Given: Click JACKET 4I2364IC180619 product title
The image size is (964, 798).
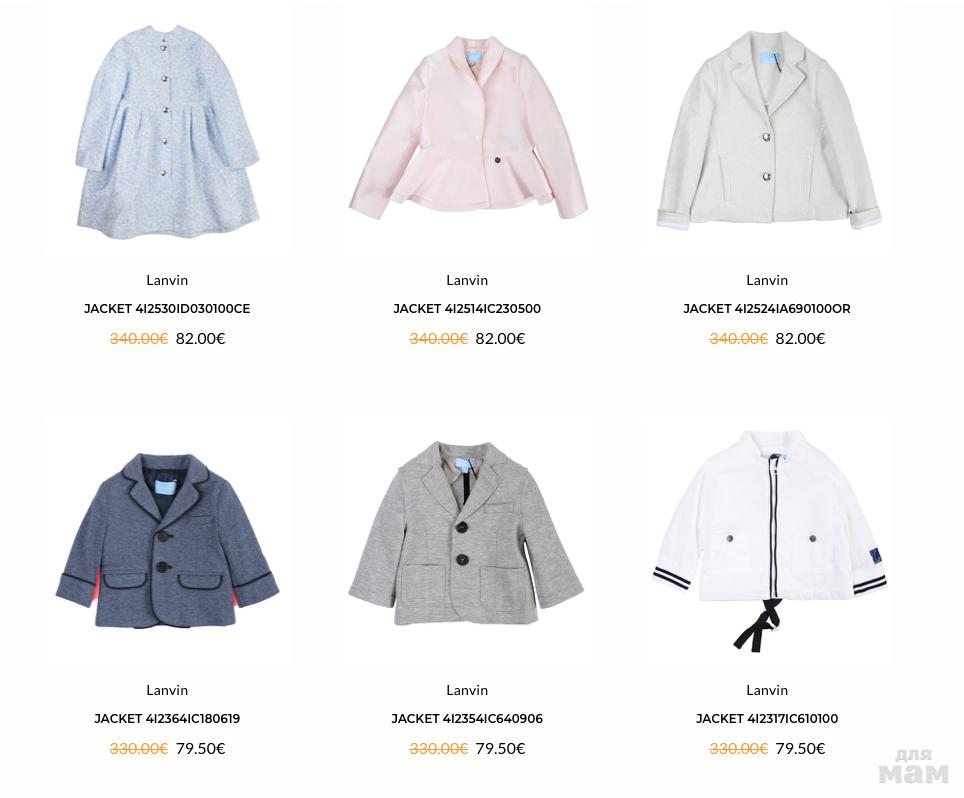Looking at the screenshot, I should pos(167,719).
